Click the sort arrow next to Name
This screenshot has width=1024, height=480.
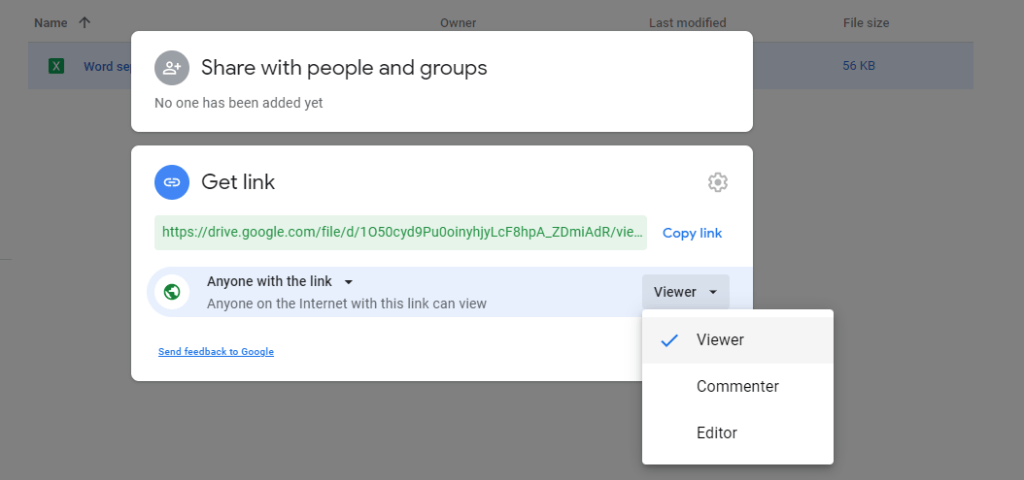point(84,22)
